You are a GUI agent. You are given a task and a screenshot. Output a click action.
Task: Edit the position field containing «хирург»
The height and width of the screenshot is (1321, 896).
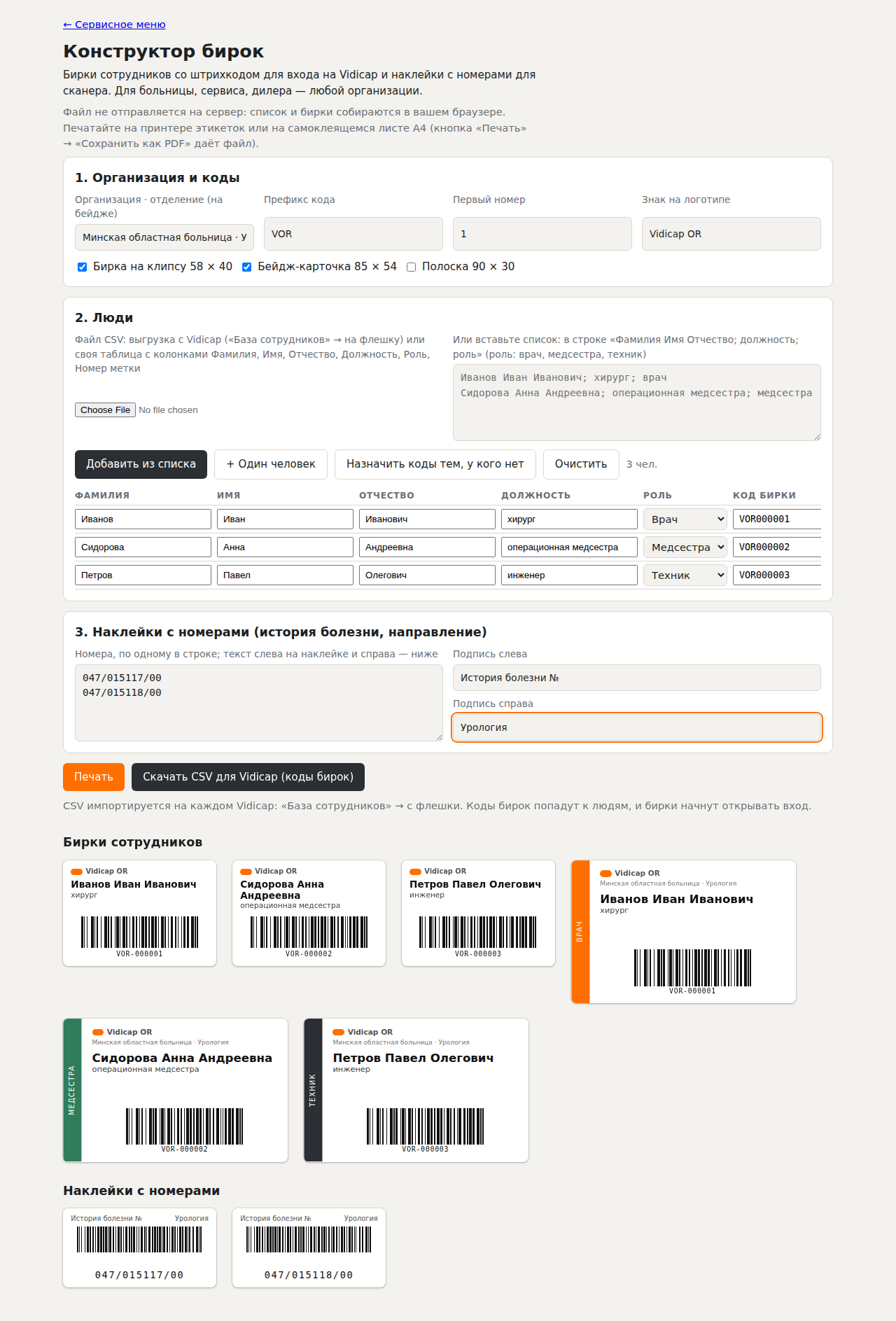click(569, 519)
